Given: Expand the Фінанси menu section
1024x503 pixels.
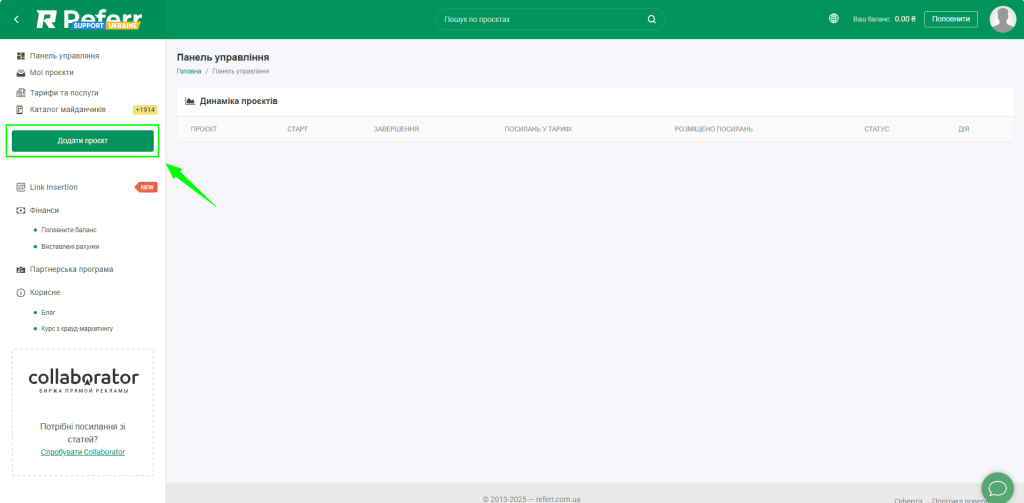Looking at the screenshot, I should [x=44, y=210].
